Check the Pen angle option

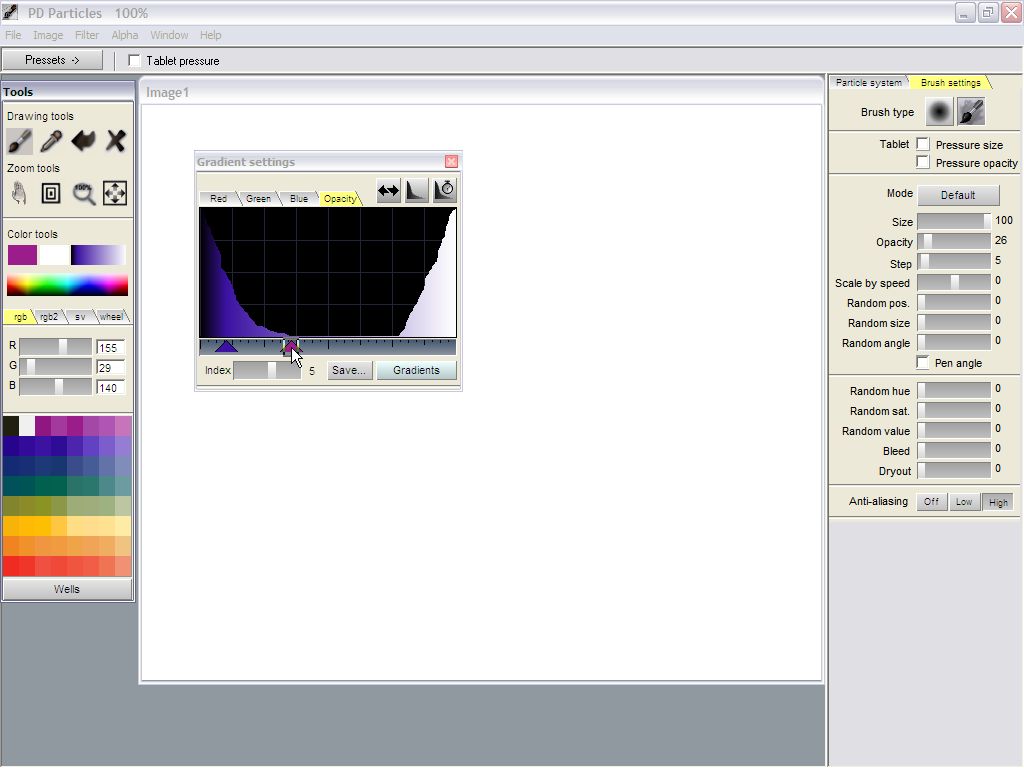tap(923, 363)
